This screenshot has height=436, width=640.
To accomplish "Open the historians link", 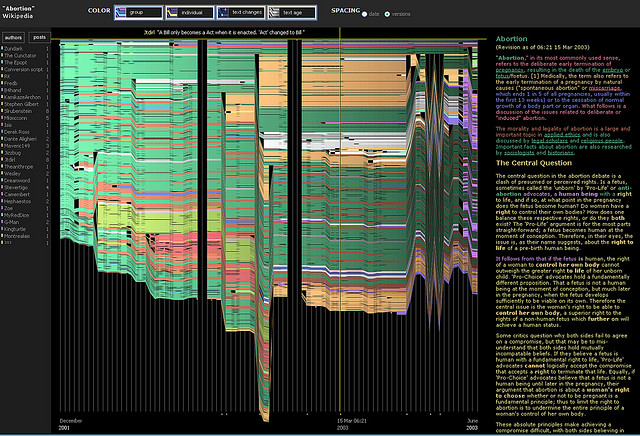I will 560,153.
